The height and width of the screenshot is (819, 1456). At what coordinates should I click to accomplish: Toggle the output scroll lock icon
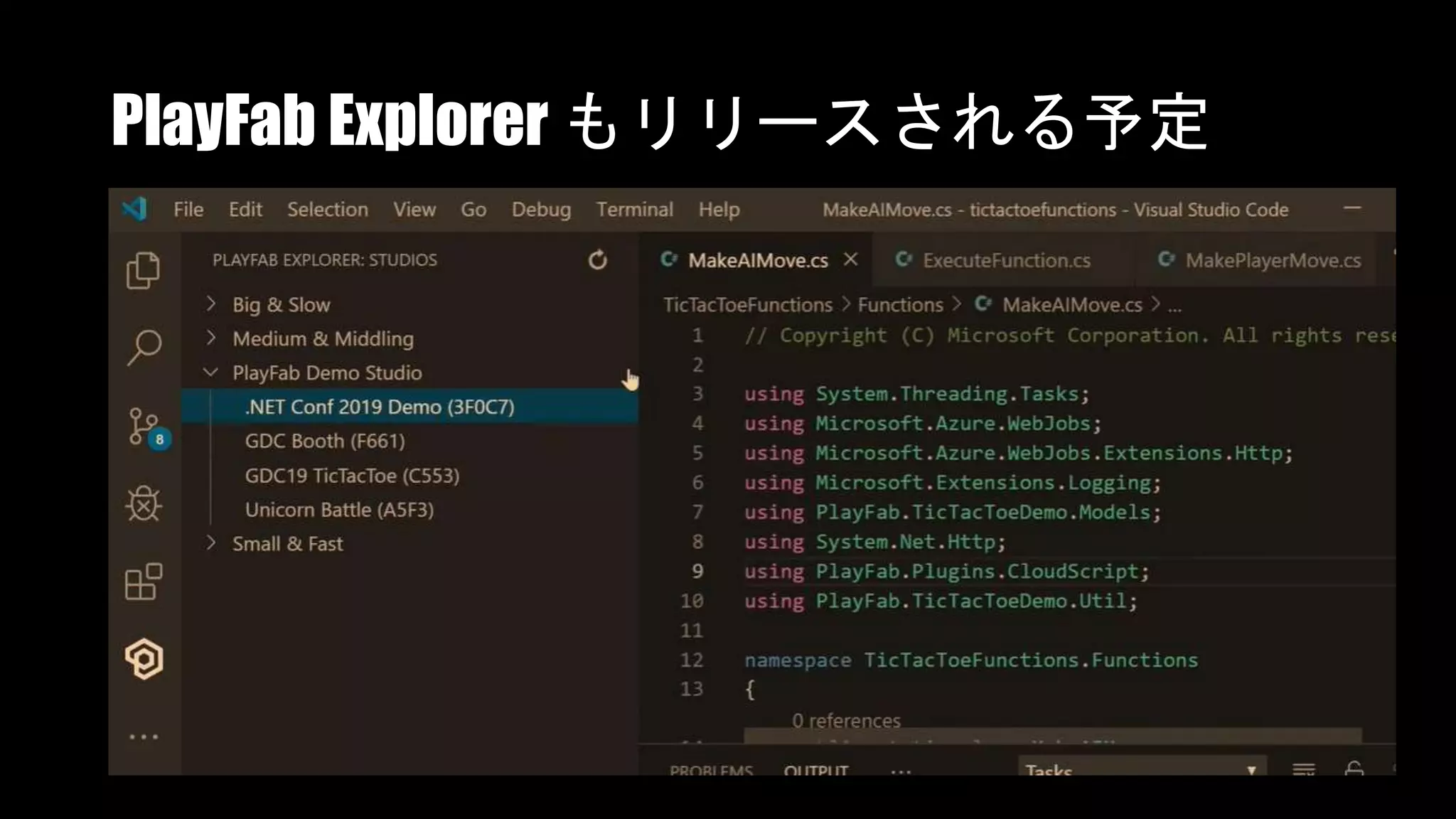point(1354,769)
